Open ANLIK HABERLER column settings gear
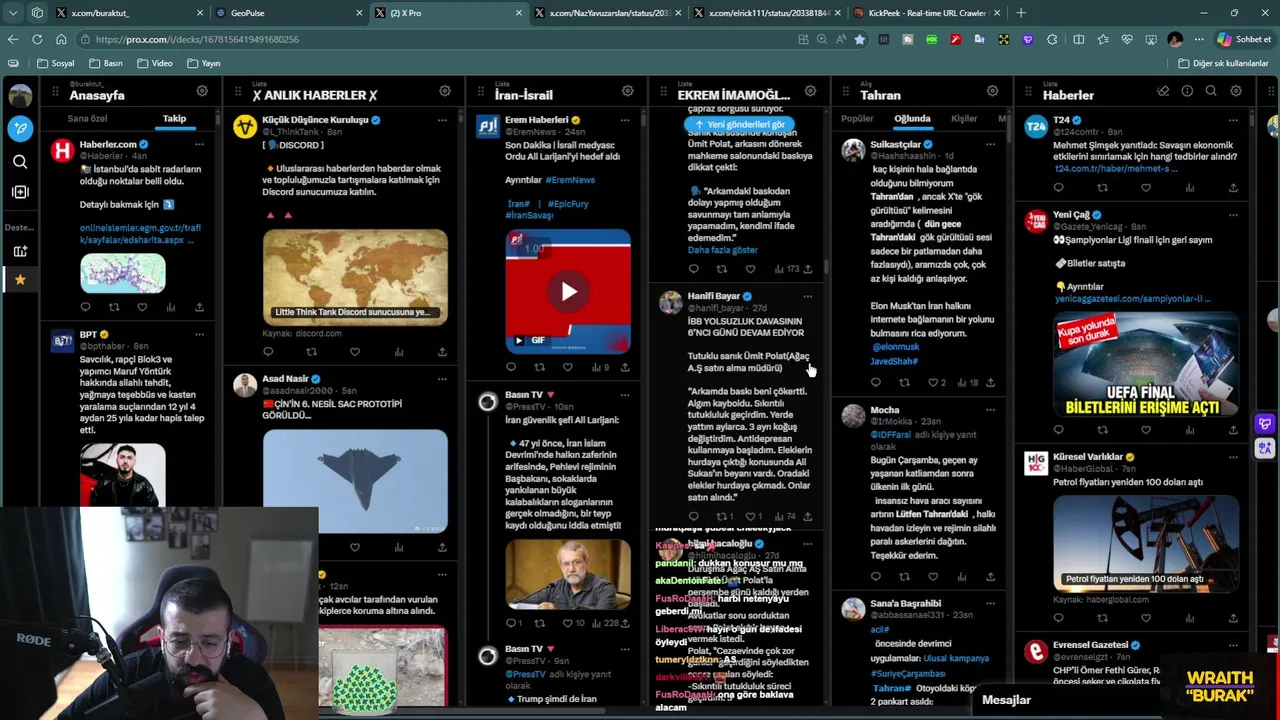Image resolution: width=1280 pixels, height=720 pixels. [x=445, y=91]
